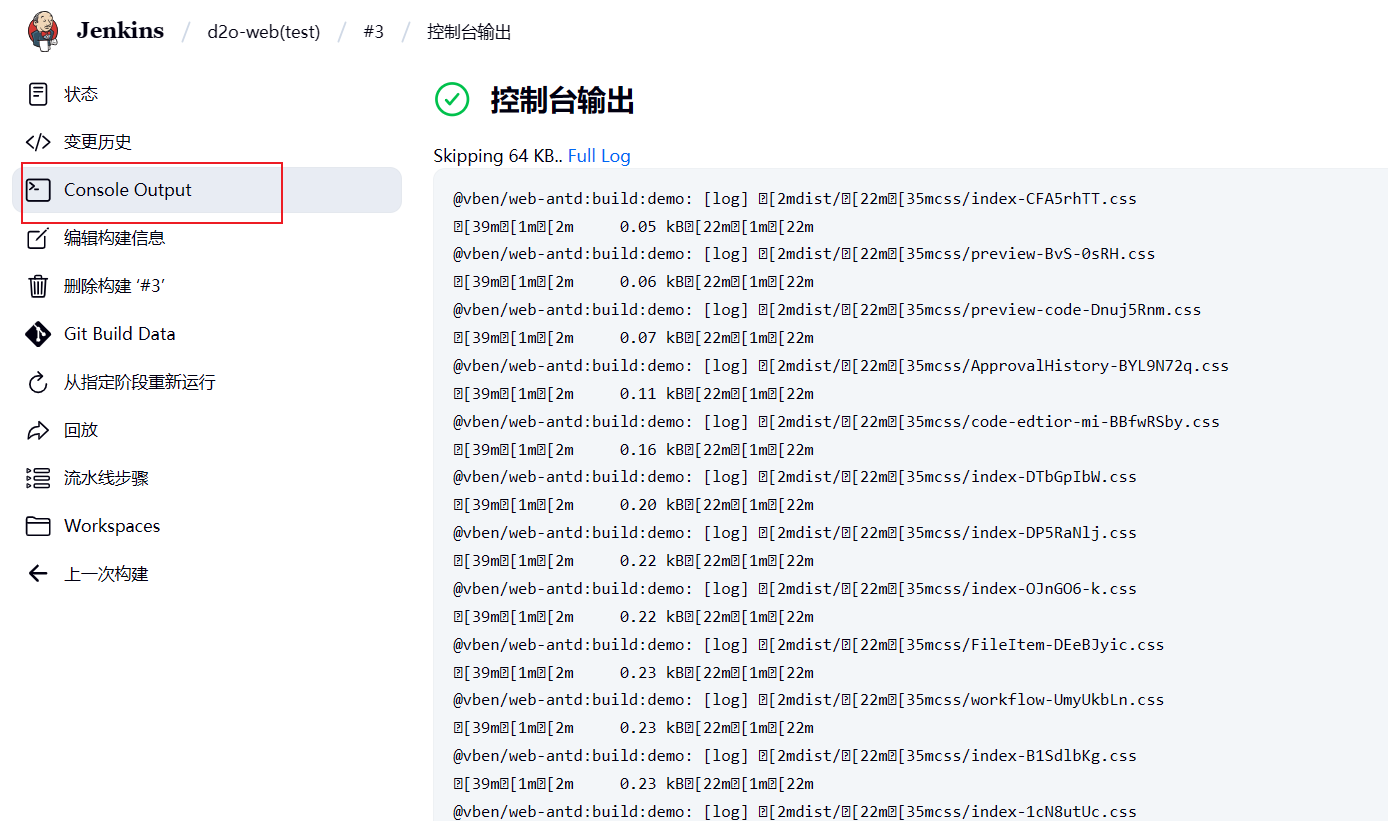Select Console Output in the sidebar
The image size is (1388, 821).
pyautogui.click(x=206, y=190)
